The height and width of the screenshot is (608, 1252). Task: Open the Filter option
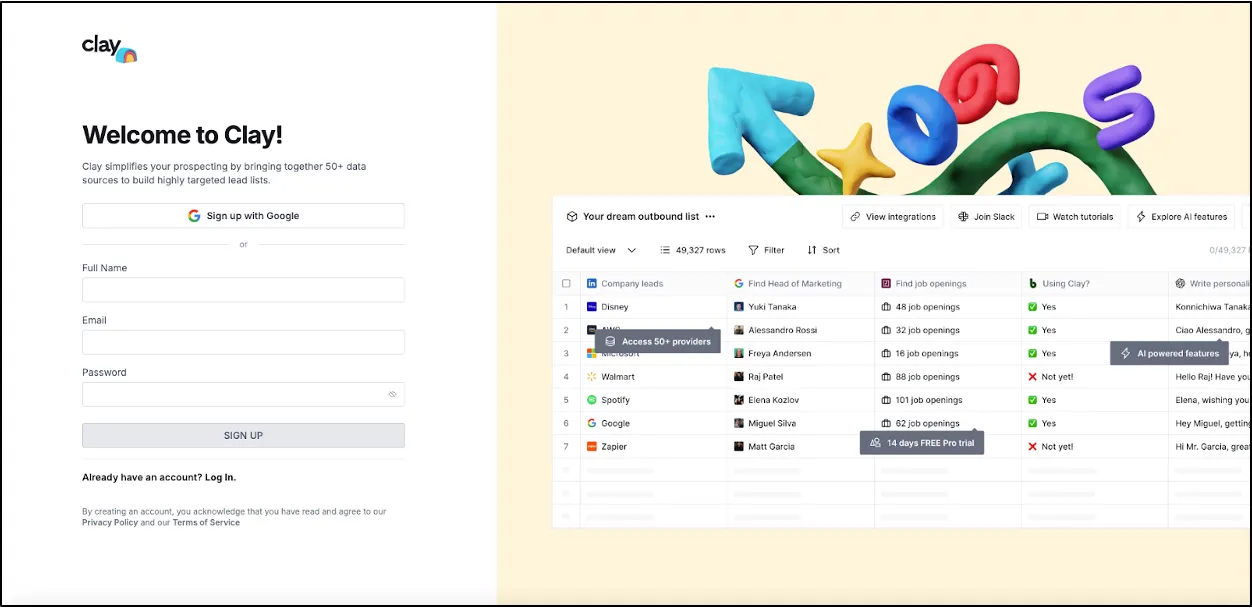766,250
